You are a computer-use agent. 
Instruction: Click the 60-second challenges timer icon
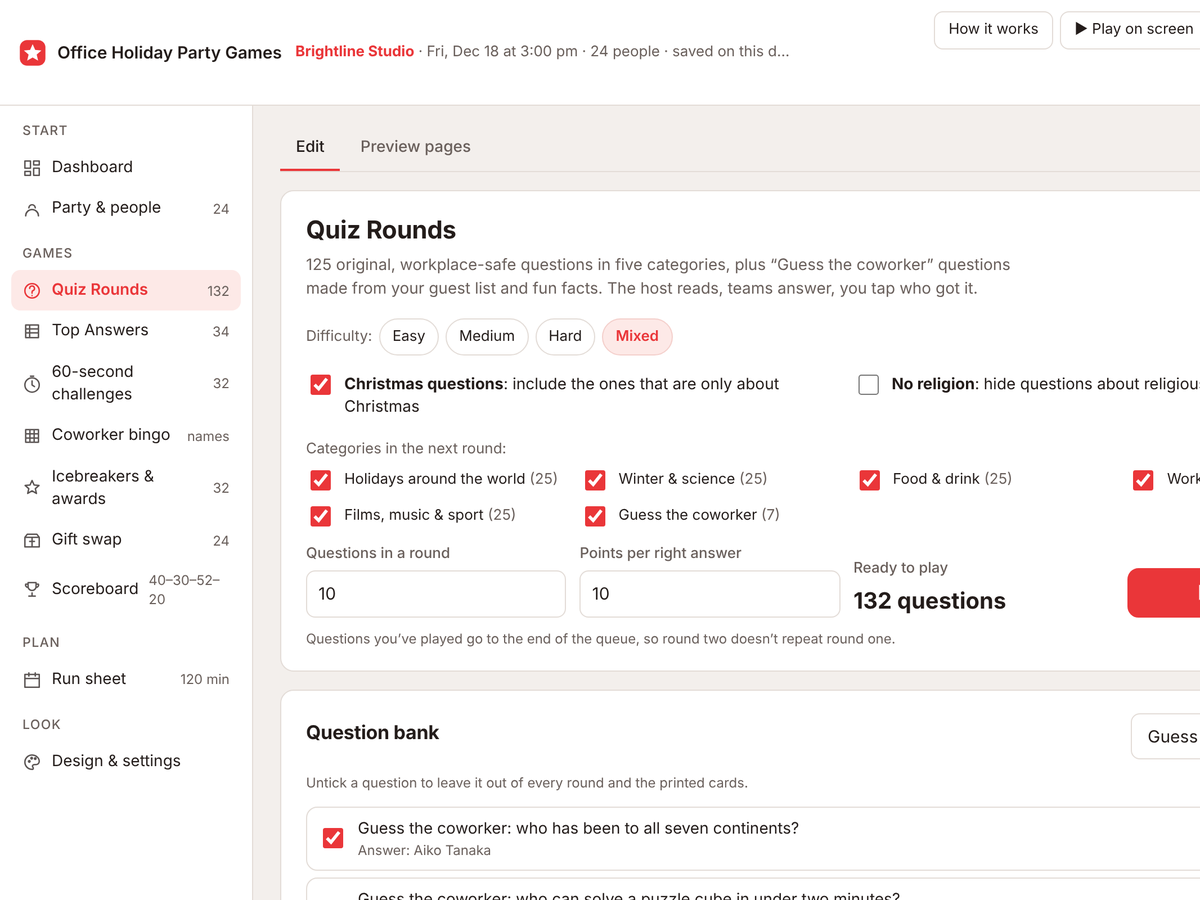[32, 383]
